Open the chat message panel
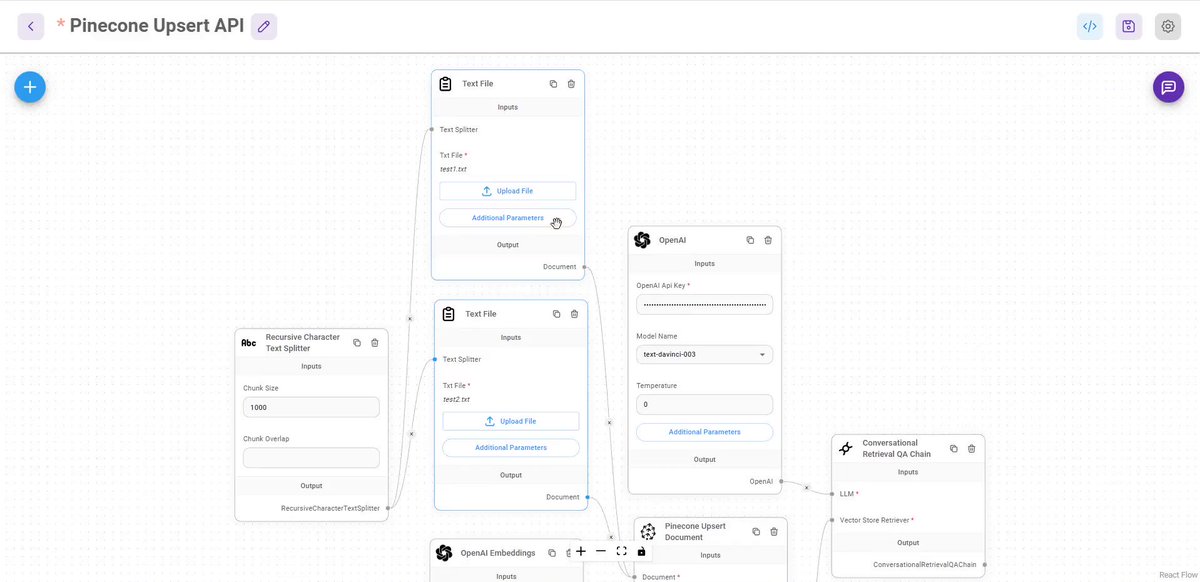Screen dimensions: 1200x582 [x=1168, y=87]
